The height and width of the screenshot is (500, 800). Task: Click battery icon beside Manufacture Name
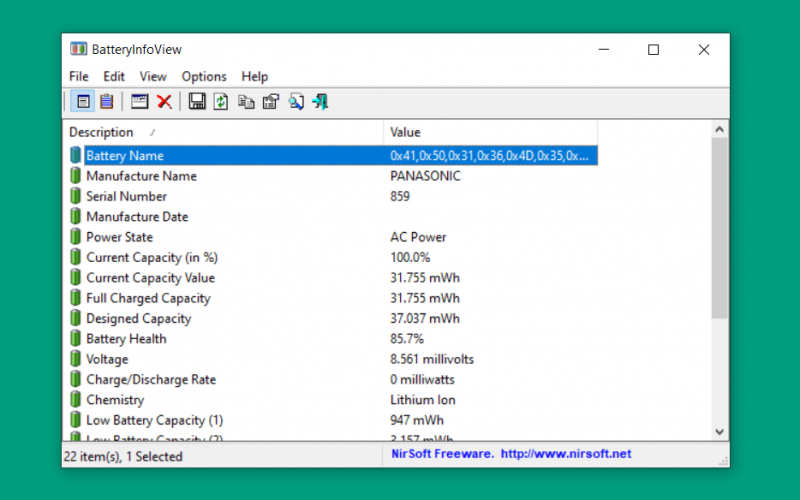coord(76,176)
